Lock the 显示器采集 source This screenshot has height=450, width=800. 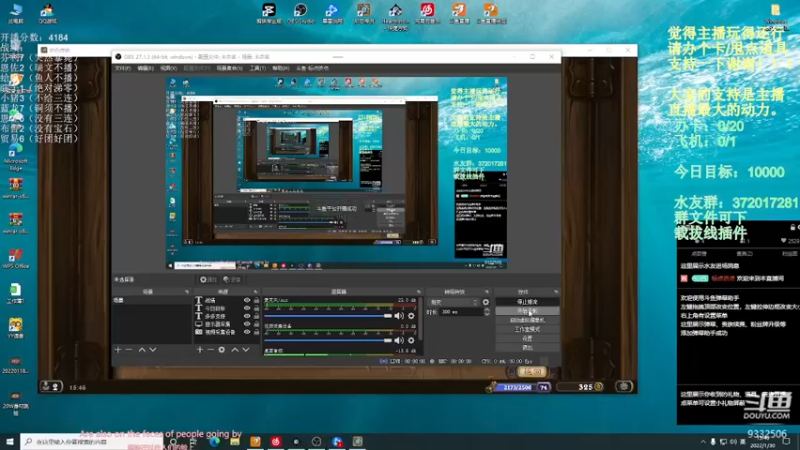(x=256, y=324)
